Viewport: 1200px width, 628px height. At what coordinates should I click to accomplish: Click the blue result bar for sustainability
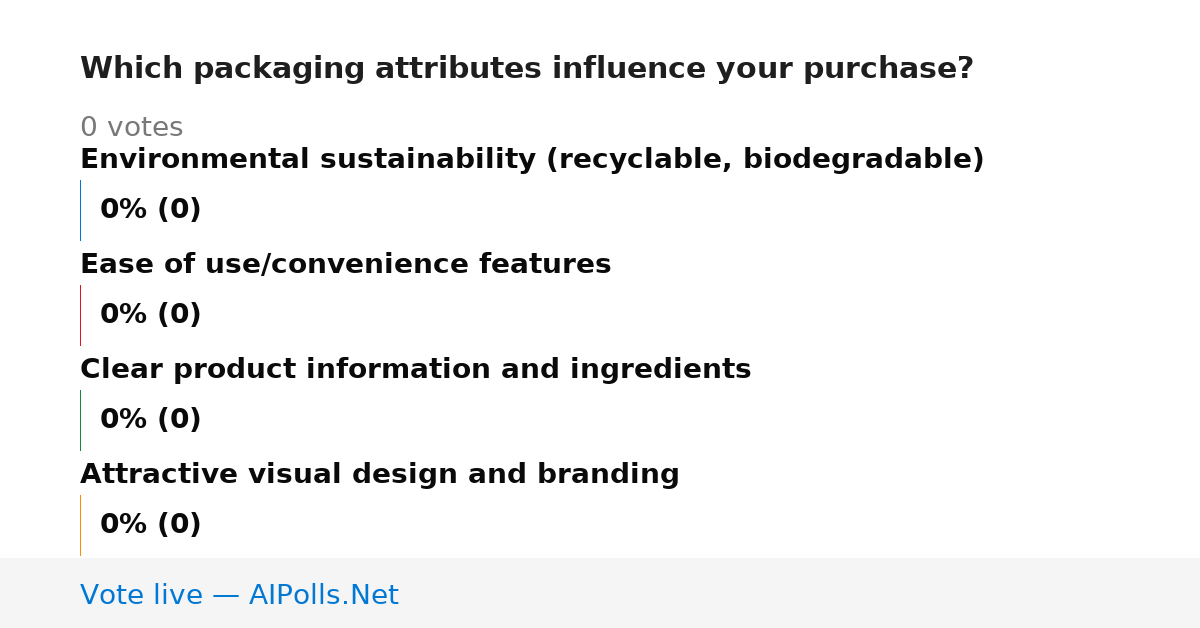tap(80, 210)
